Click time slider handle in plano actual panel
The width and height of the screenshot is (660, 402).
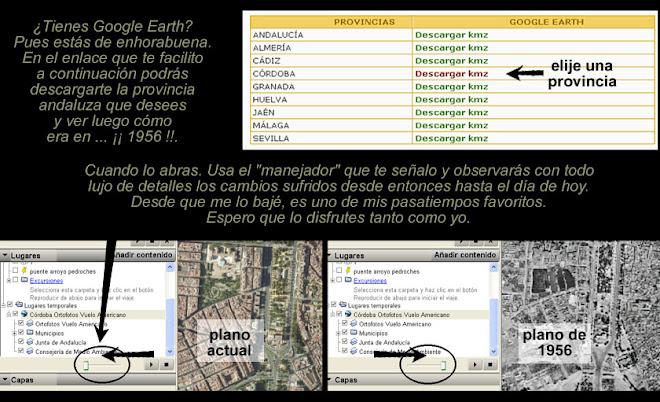point(86,365)
